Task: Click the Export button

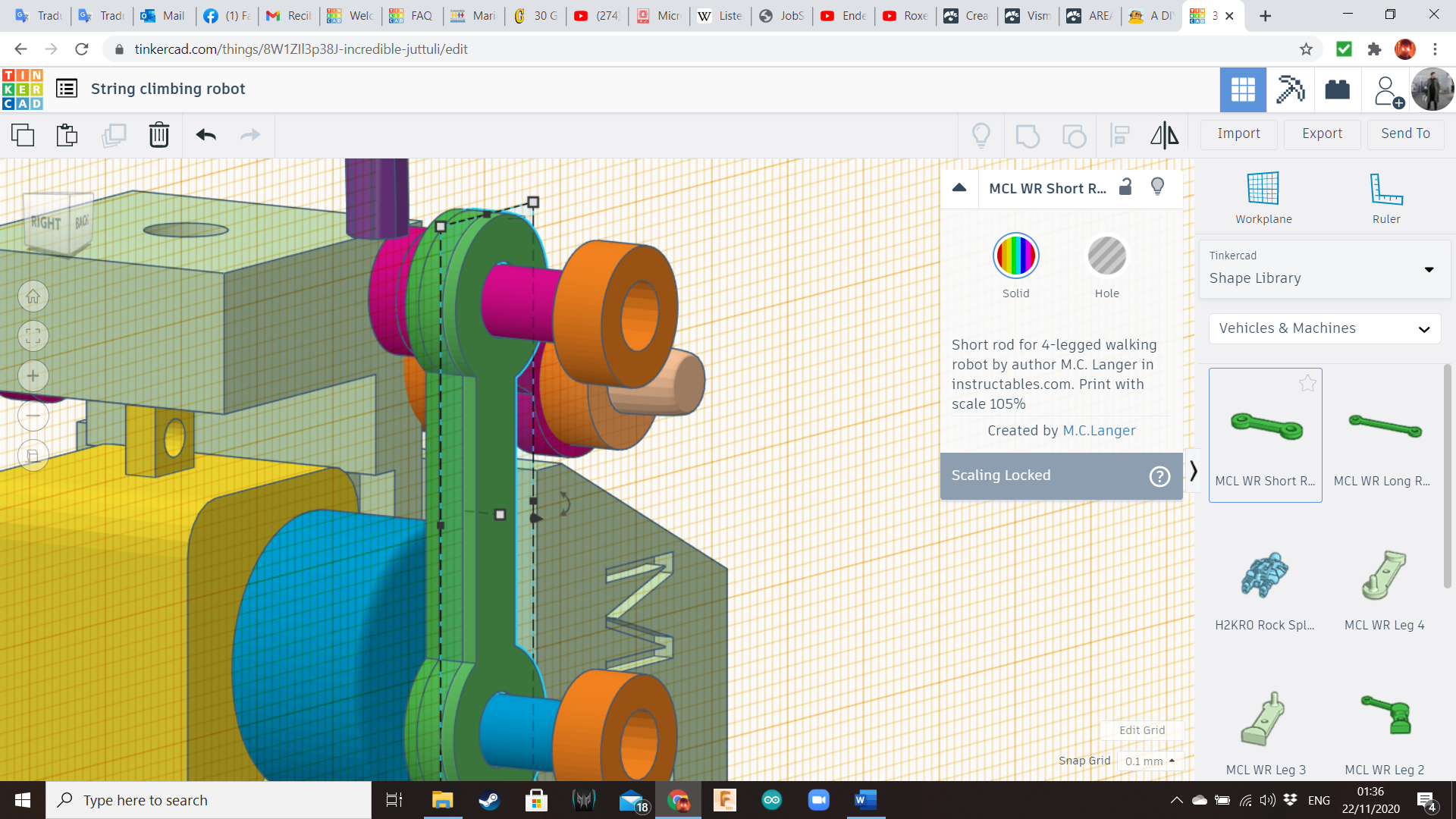Action: tap(1322, 133)
